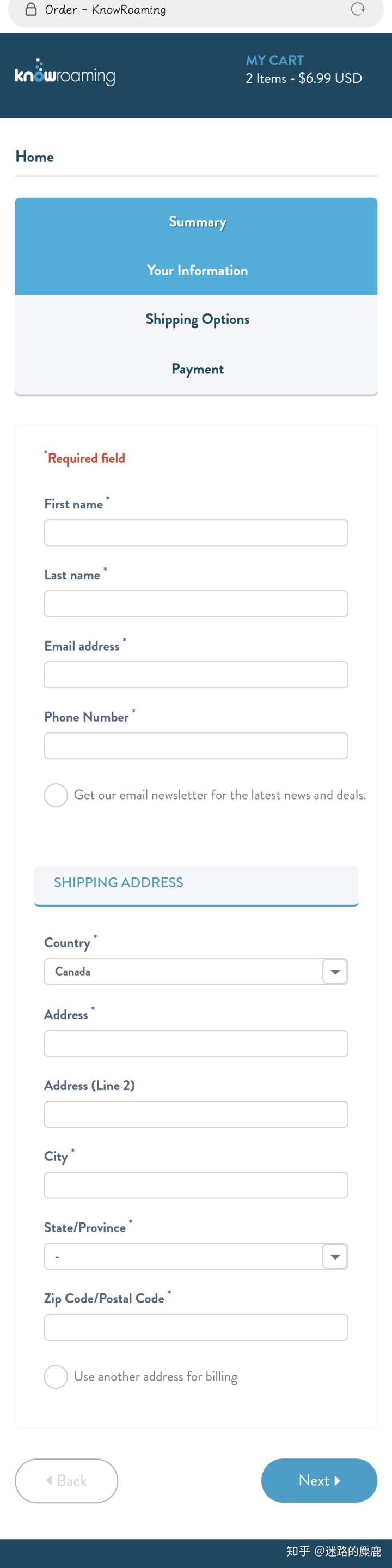Select the Your Information step
392x1568 pixels.
click(197, 271)
